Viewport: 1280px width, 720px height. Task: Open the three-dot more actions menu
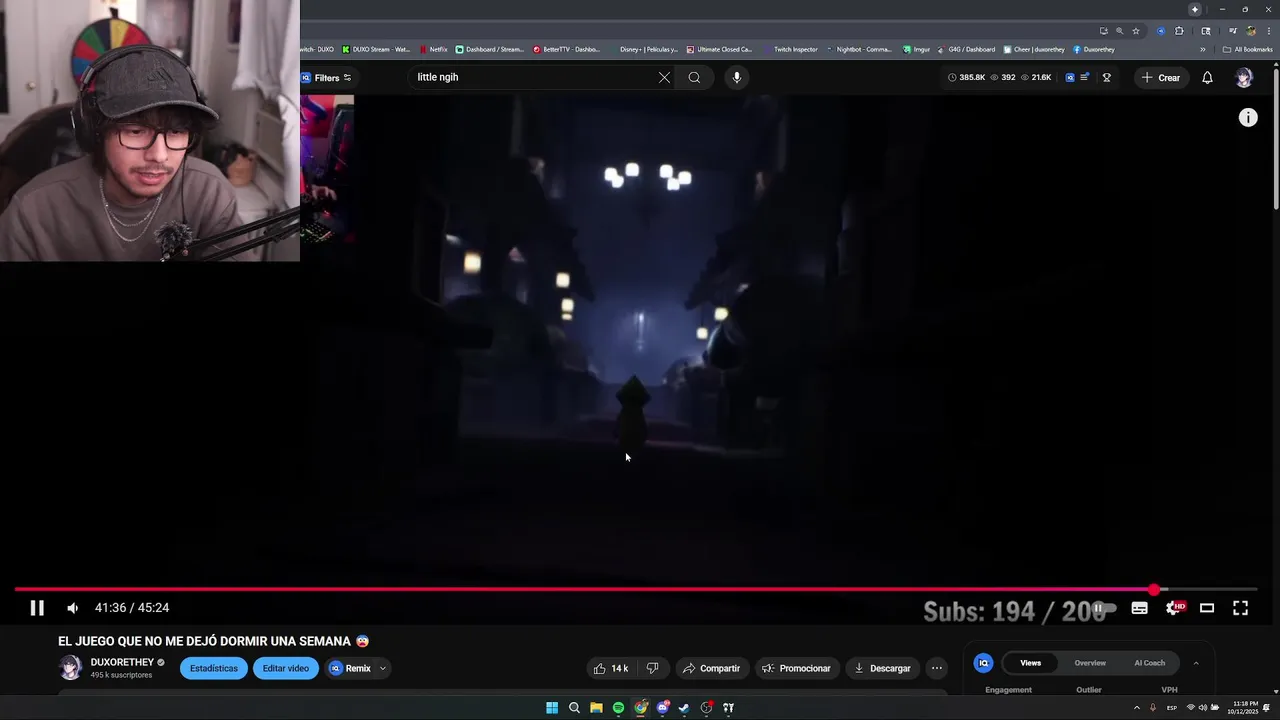click(937, 668)
